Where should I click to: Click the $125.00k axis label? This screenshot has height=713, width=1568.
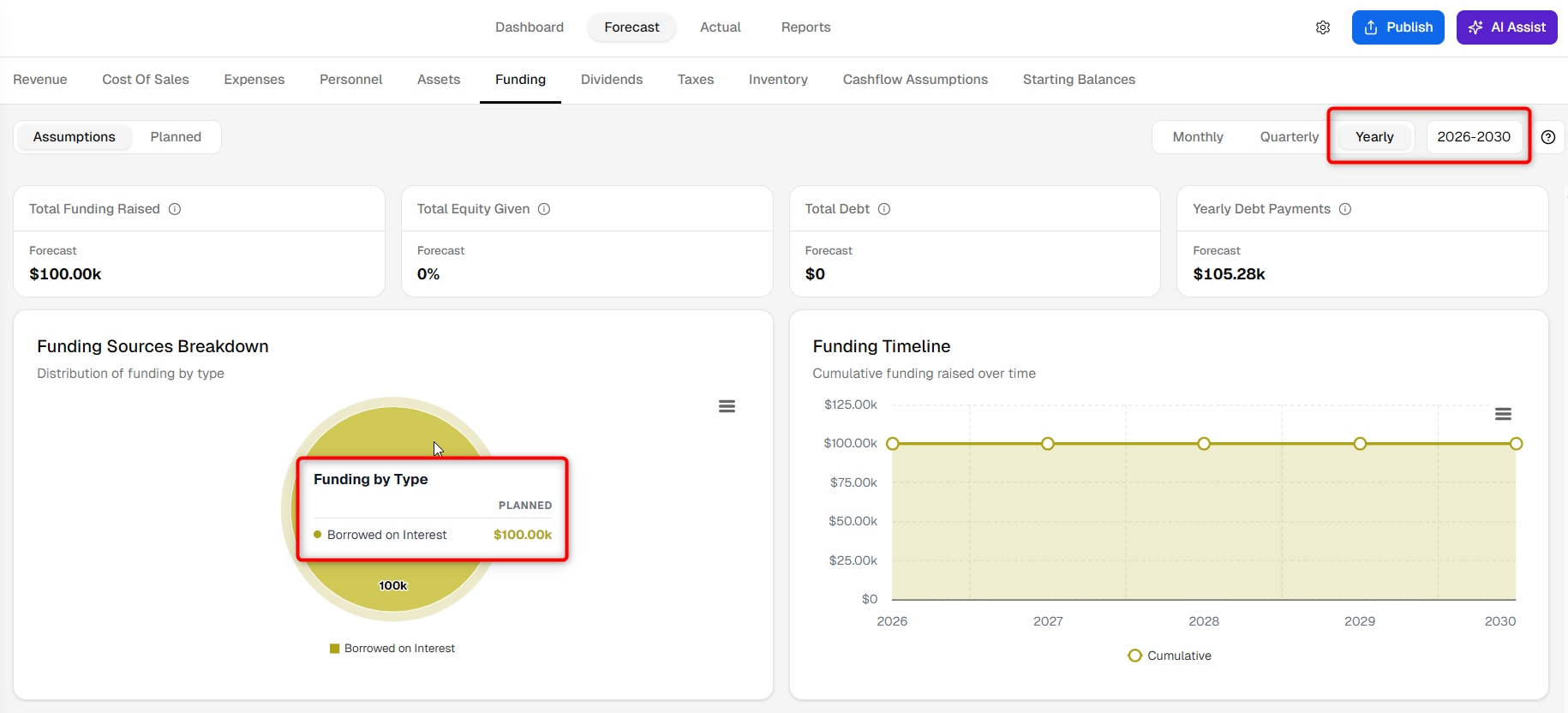(x=851, y=404)
